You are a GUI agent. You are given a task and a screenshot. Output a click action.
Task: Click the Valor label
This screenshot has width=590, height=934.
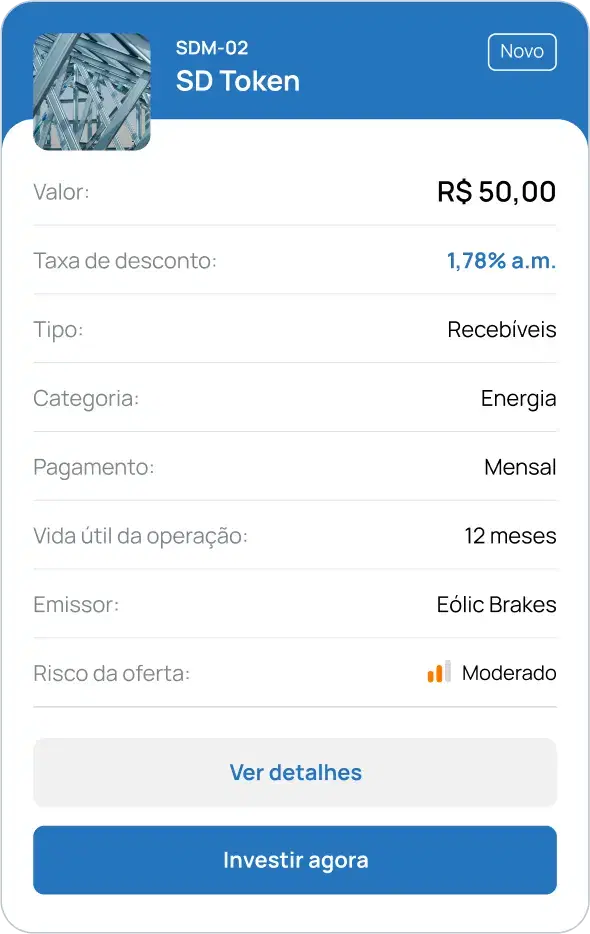pyautogui.click(x=61, y=192)
